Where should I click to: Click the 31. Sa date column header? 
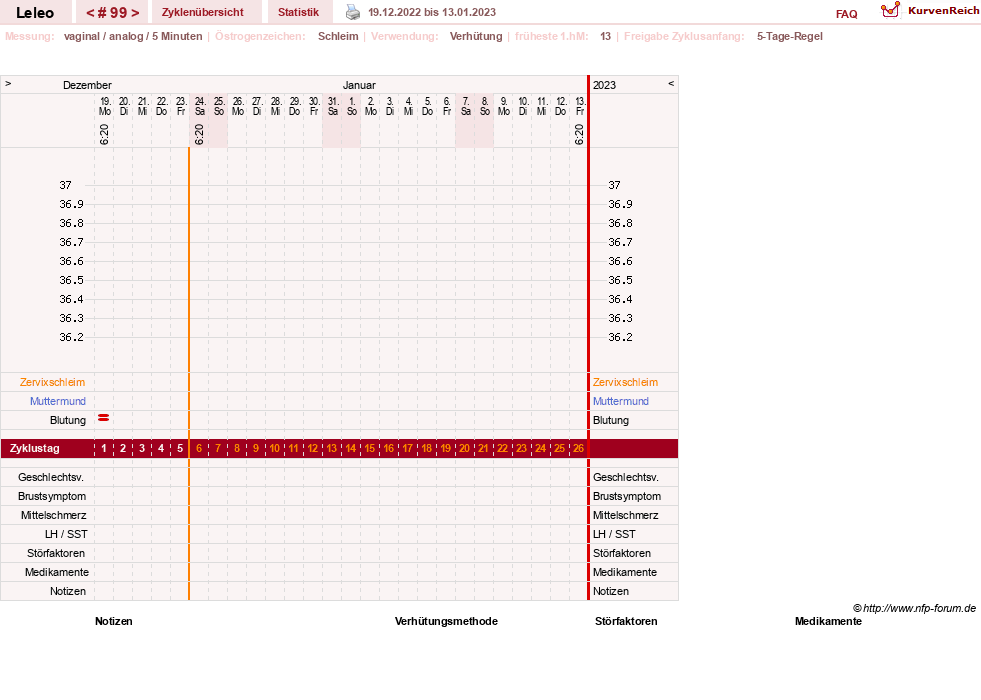pyautogui.click(x=333, y=106)
